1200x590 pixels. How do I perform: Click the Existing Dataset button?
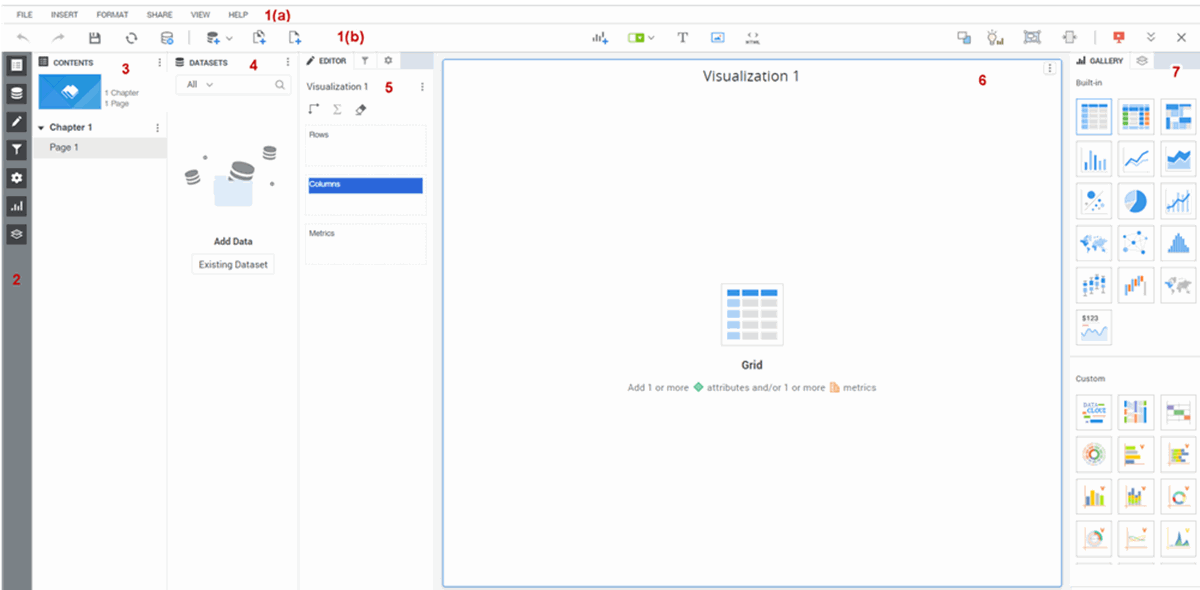(232, 264)
